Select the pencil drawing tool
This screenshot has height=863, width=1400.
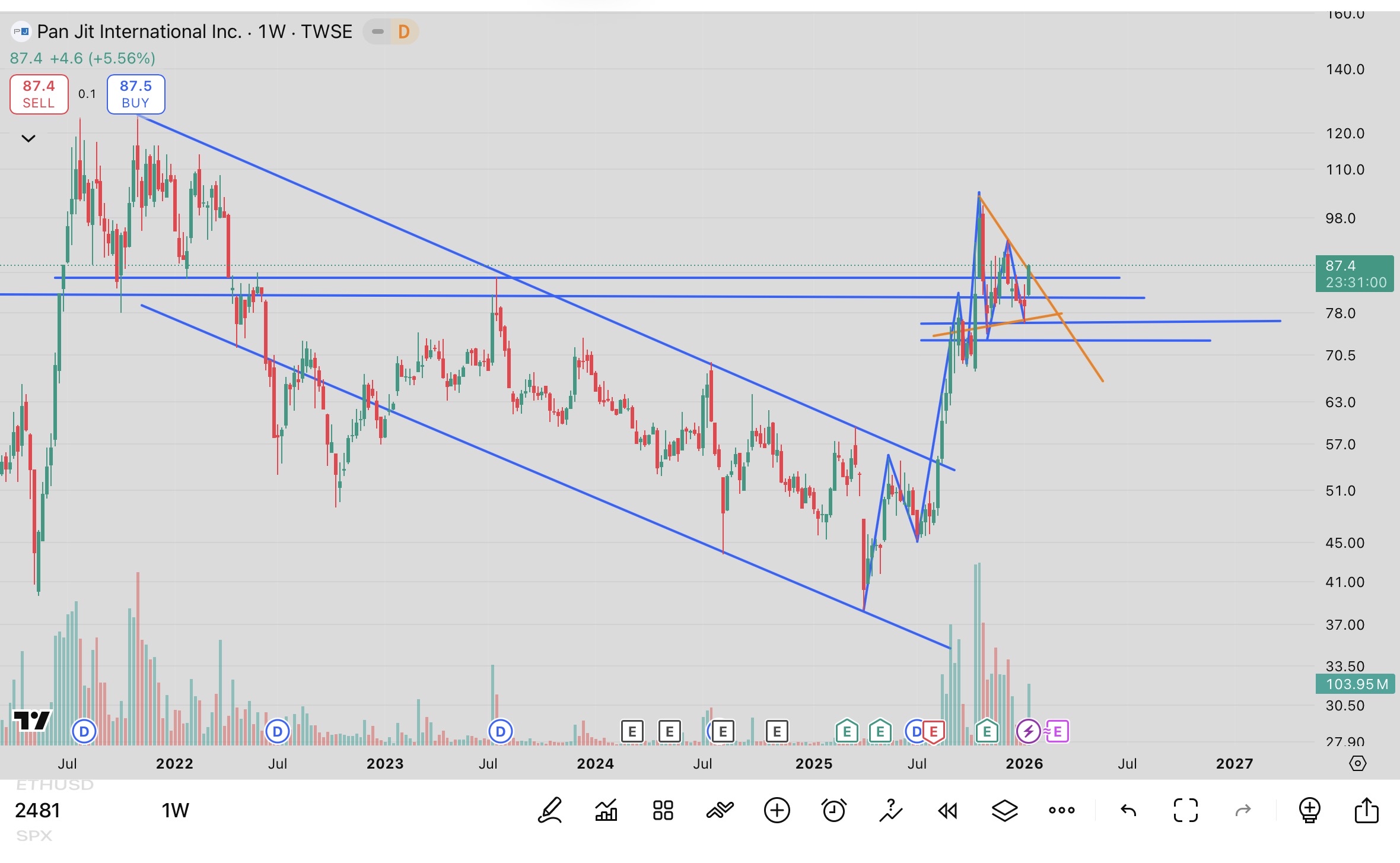549,810
